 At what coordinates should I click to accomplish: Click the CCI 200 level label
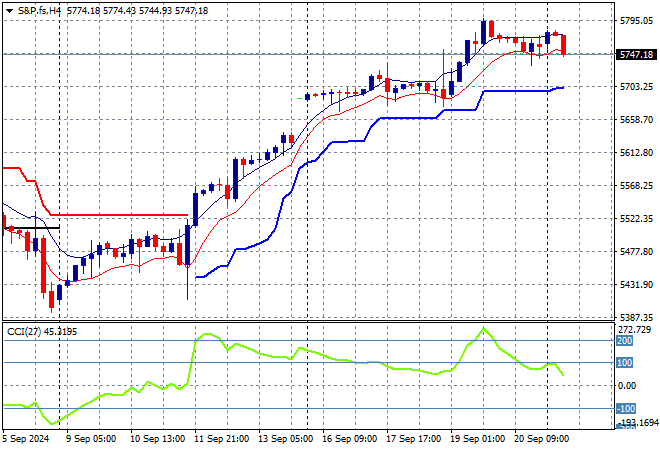tap(626, 341)
